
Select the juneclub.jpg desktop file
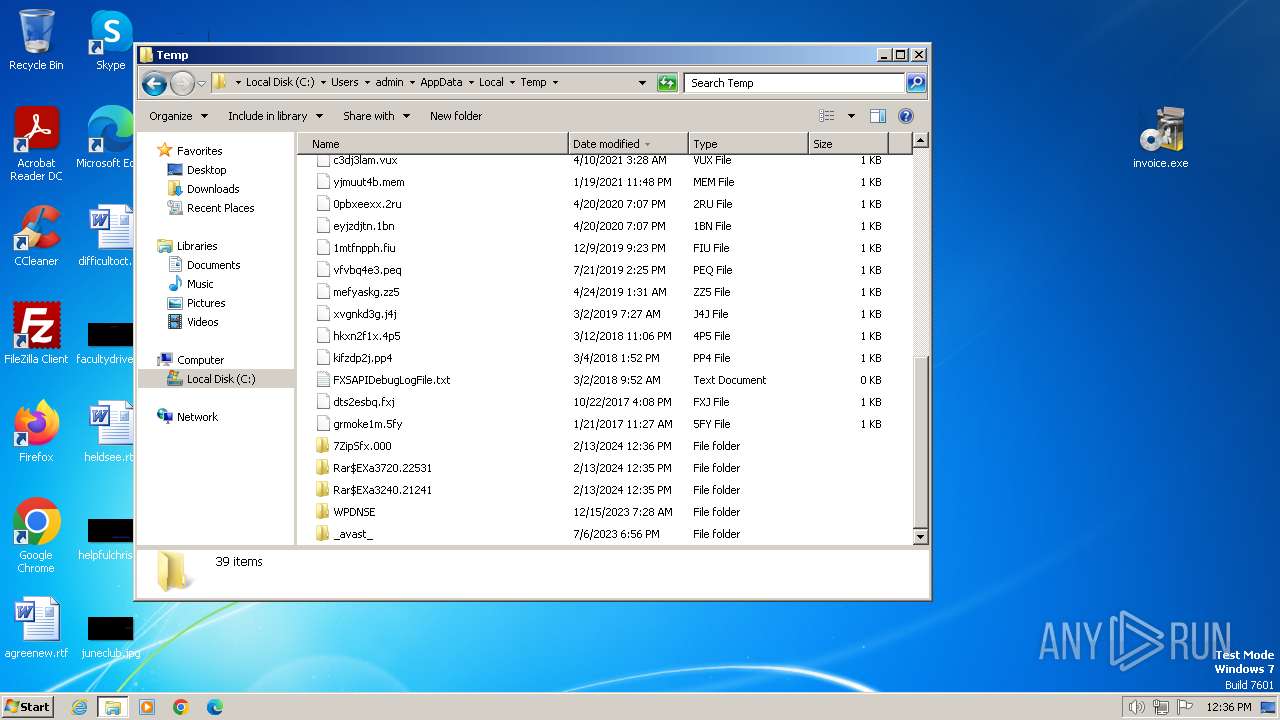click(x=110, y=638)
